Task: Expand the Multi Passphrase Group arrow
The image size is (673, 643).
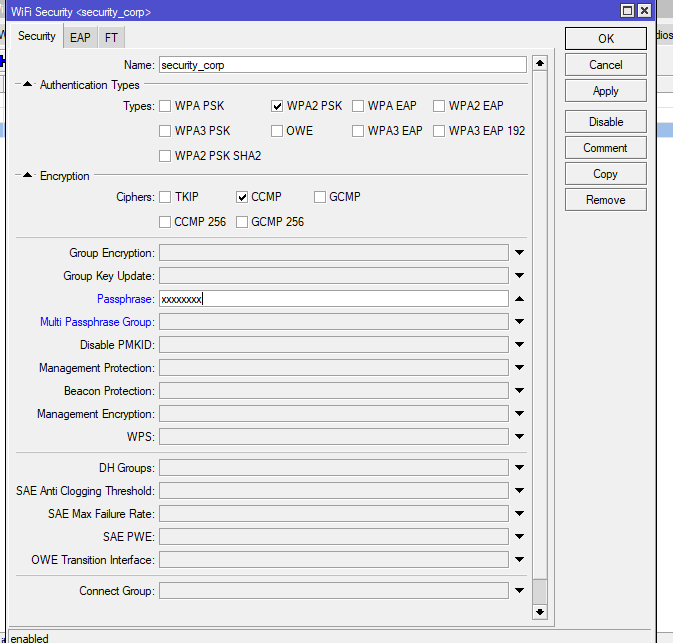Action: [519, 322]
